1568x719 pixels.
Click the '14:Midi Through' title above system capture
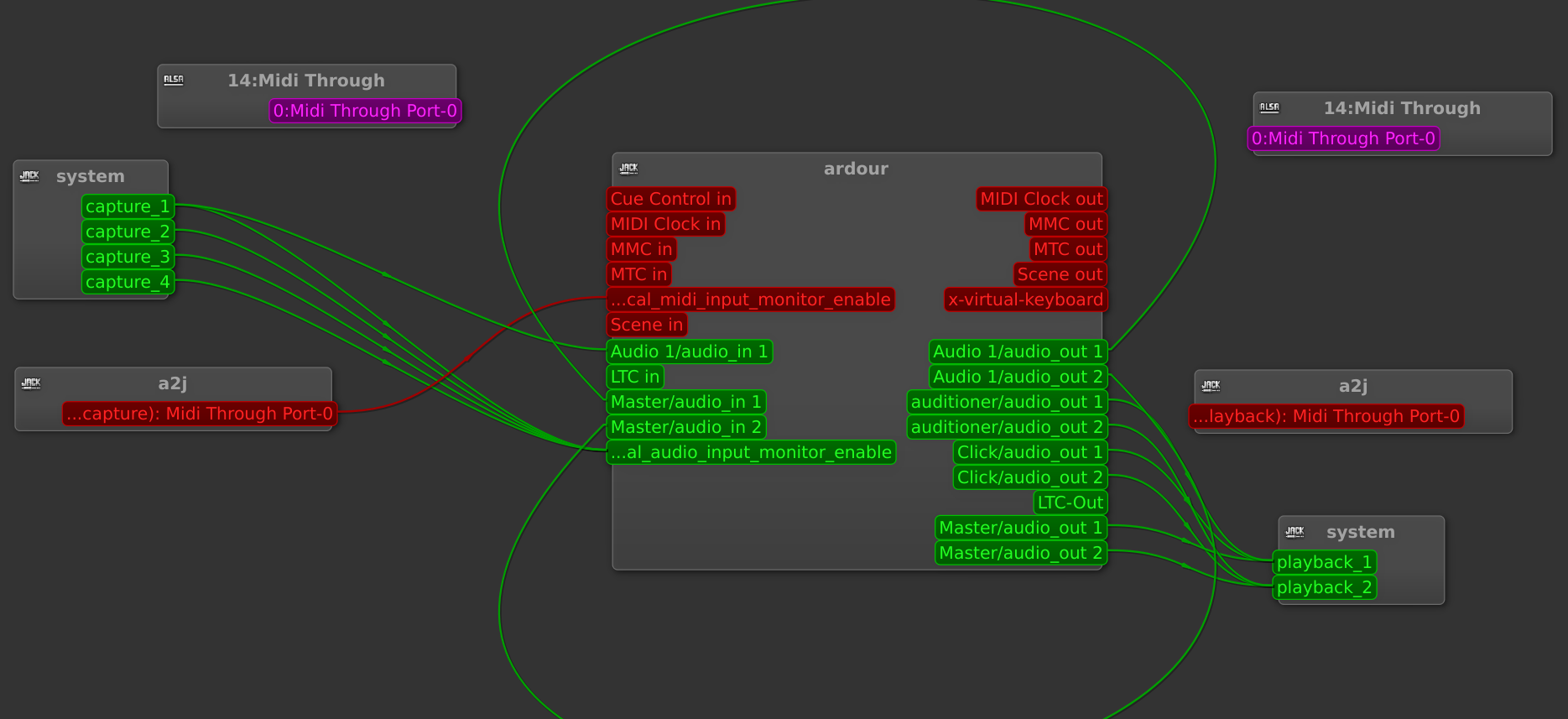point(306,81)
